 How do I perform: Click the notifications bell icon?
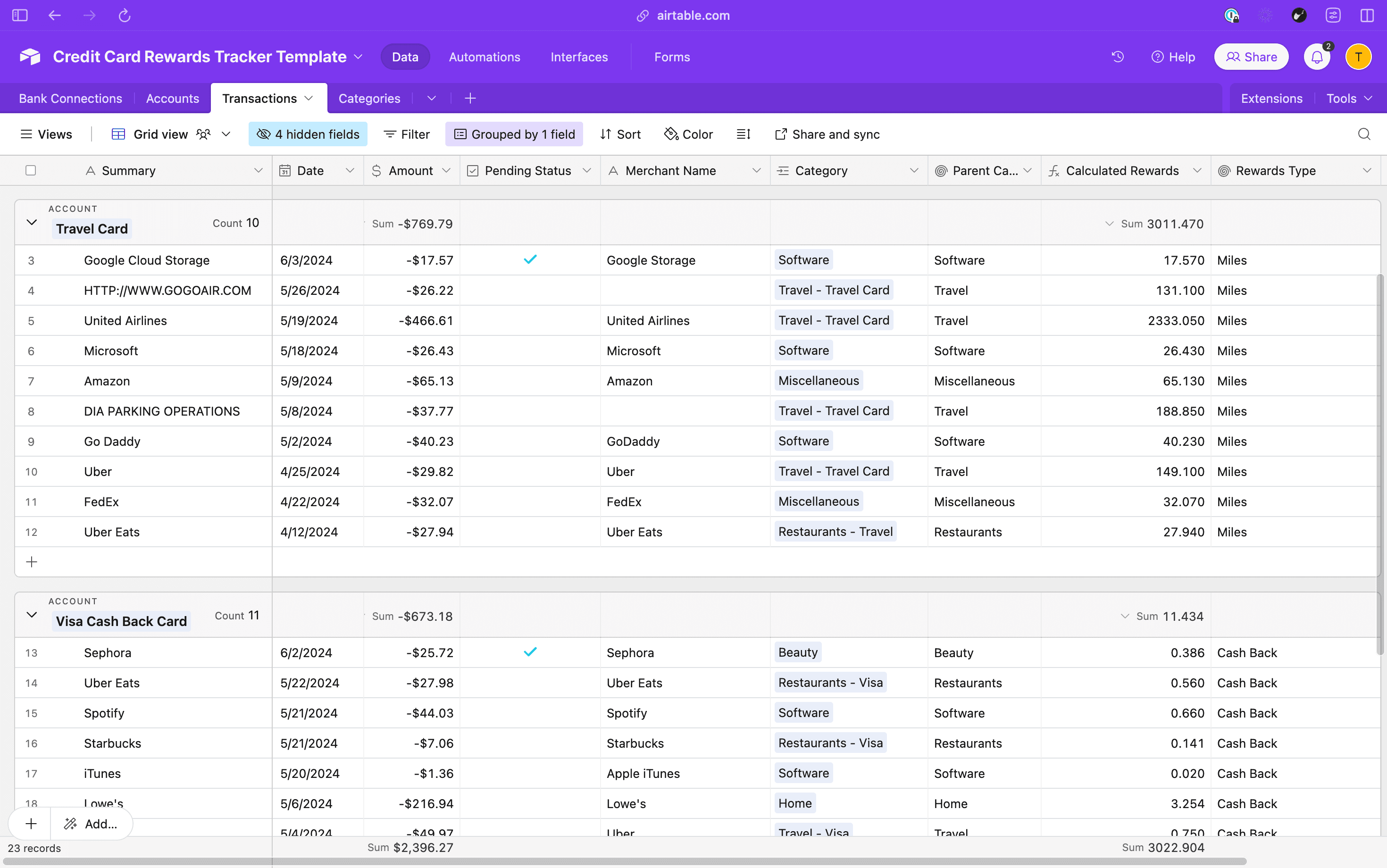click(1316, 56)
